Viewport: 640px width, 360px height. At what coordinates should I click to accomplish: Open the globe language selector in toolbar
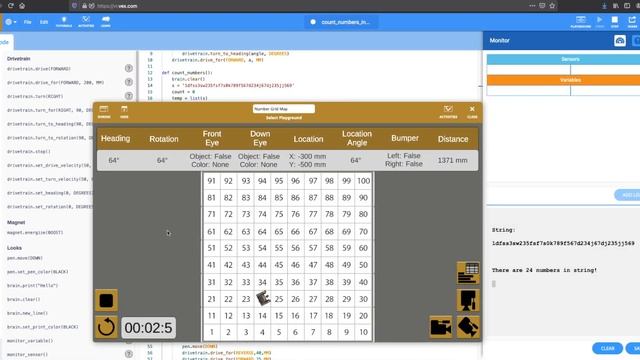10,22
